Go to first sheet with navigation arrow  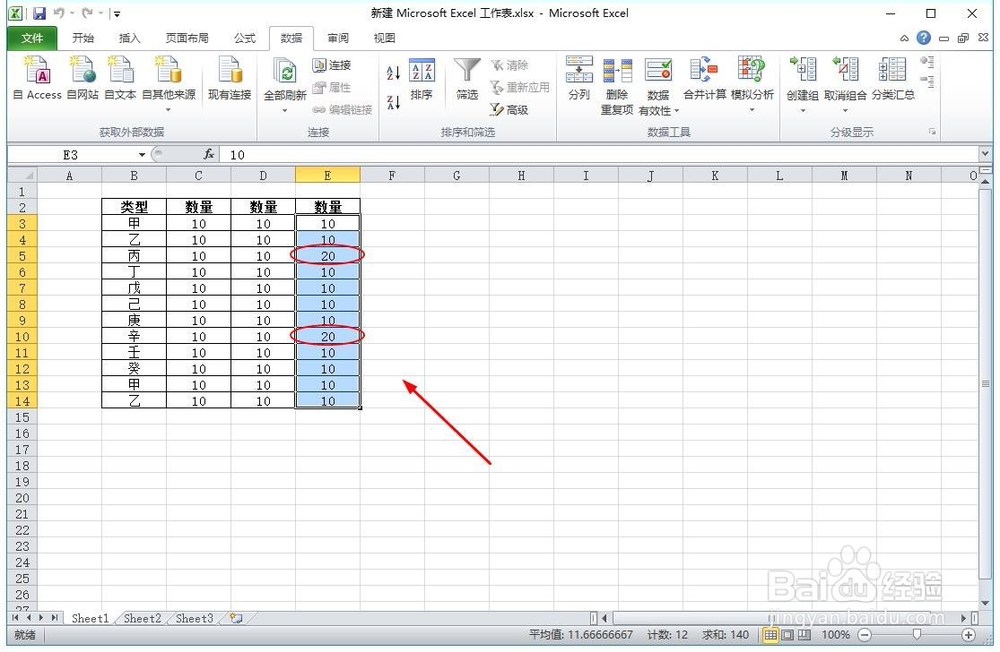pyautogui.click(x=15, y=618)
